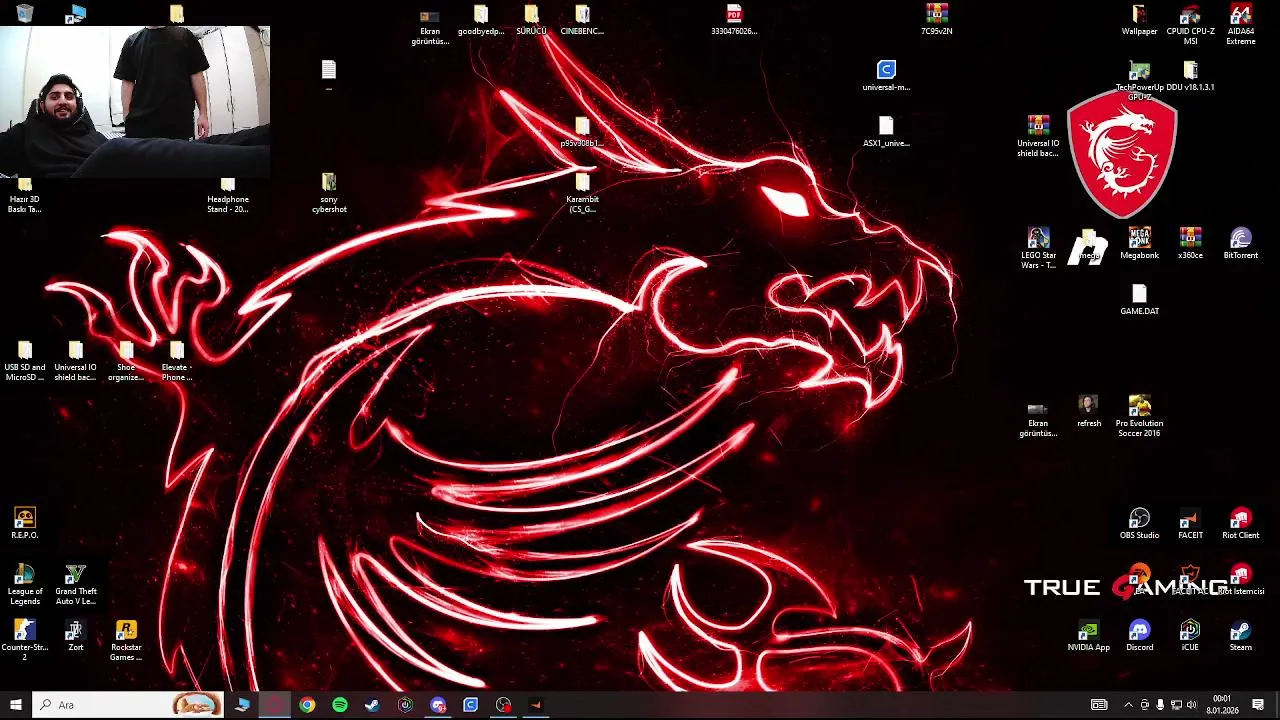Viewport: 1280px width, 720px height.
Task: Open the Karambit (CS_G... folder
Action: 582,193
